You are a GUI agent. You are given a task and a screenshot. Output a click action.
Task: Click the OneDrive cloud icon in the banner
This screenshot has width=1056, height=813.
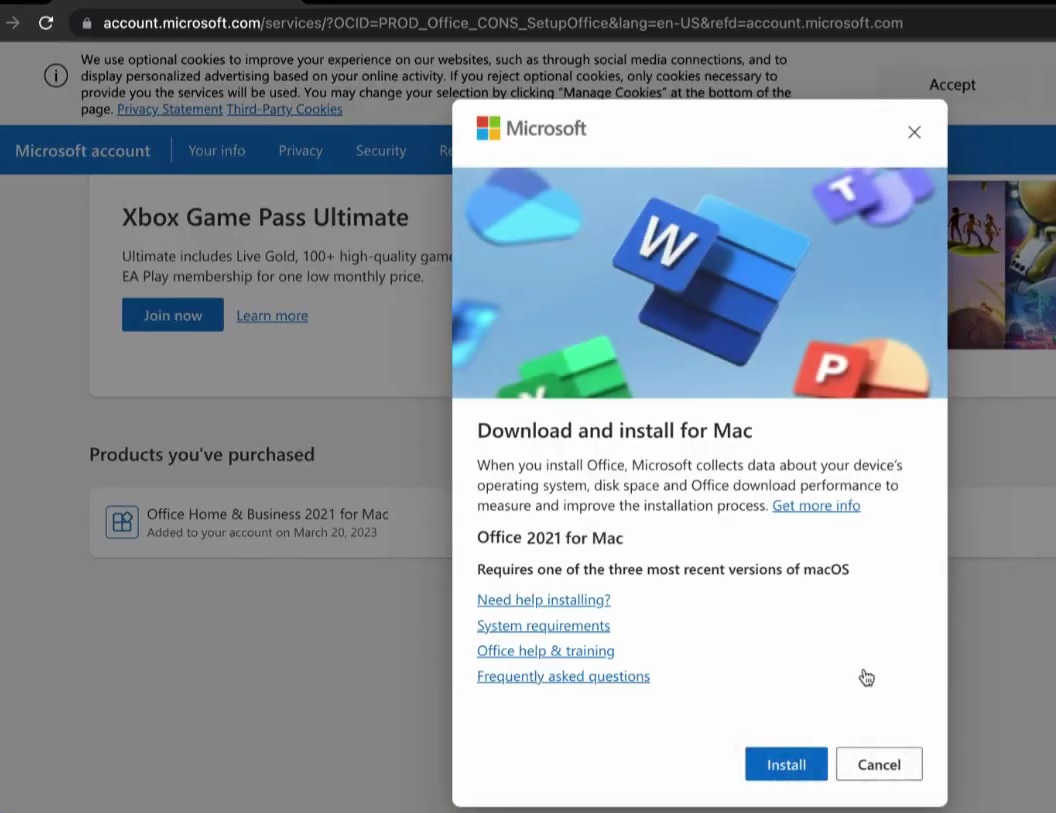pos(521,205)
